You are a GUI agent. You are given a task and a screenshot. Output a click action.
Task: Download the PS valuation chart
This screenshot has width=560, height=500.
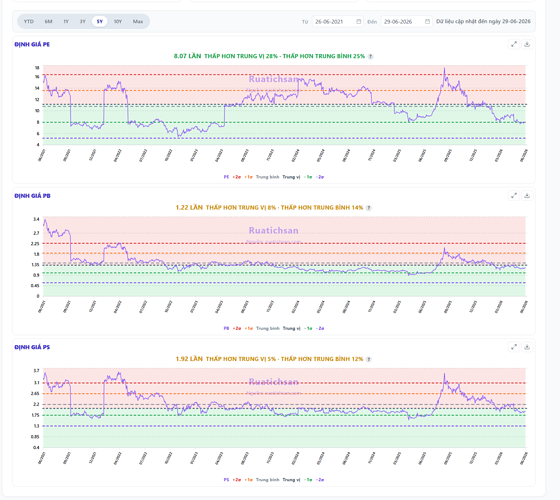527,347
